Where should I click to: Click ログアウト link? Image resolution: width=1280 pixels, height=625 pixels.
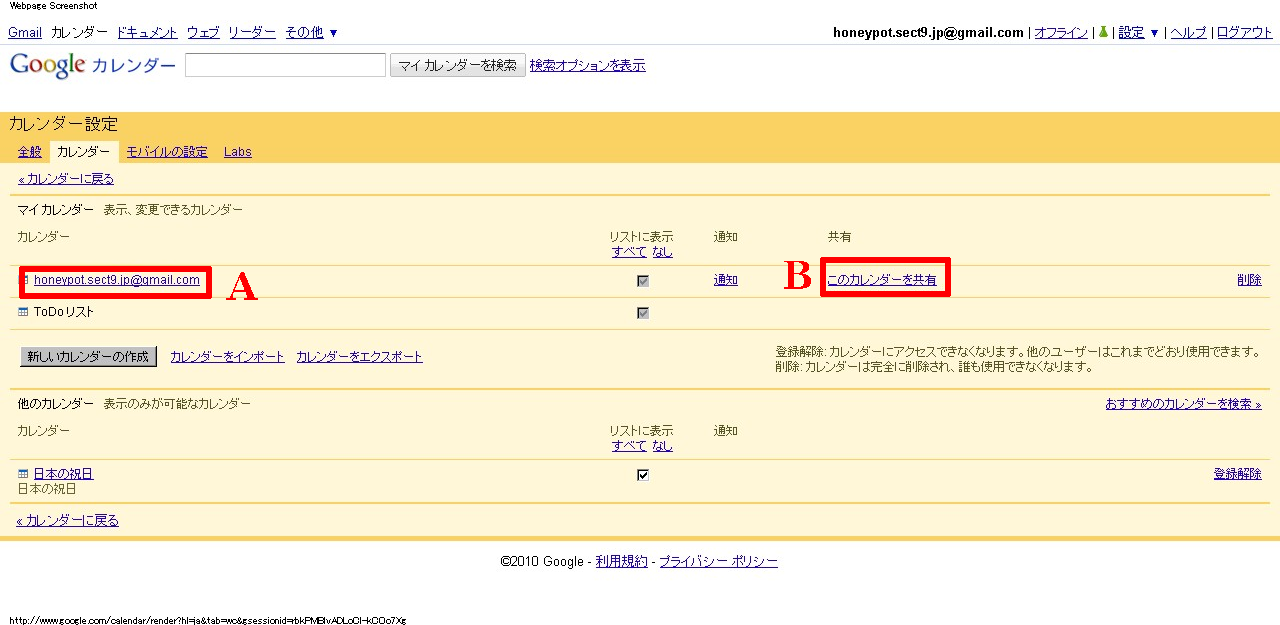tap(1245, 32)
